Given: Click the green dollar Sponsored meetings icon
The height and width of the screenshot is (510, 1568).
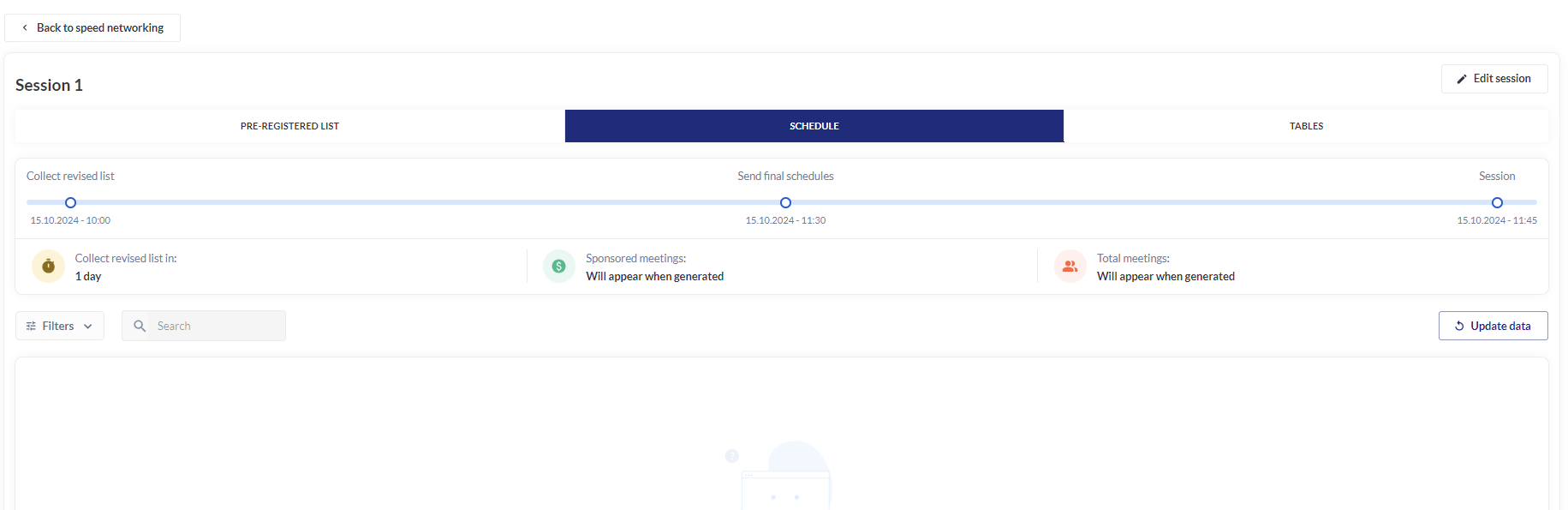Looking at the screenshot, I should 558,267.
